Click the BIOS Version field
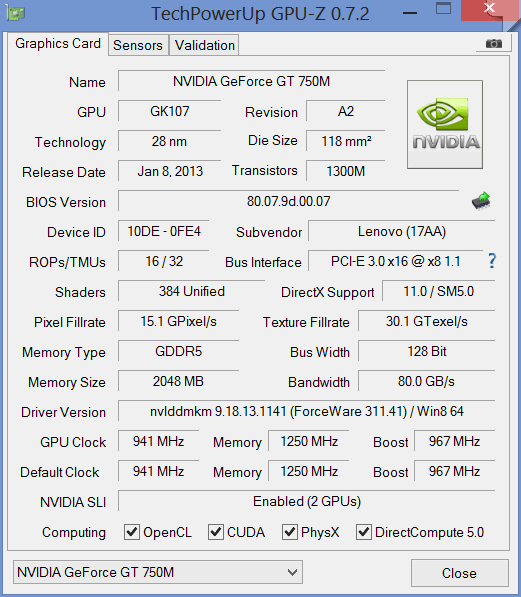The height and width of the screenshot is (597, 521). click(x=288, y=201)
